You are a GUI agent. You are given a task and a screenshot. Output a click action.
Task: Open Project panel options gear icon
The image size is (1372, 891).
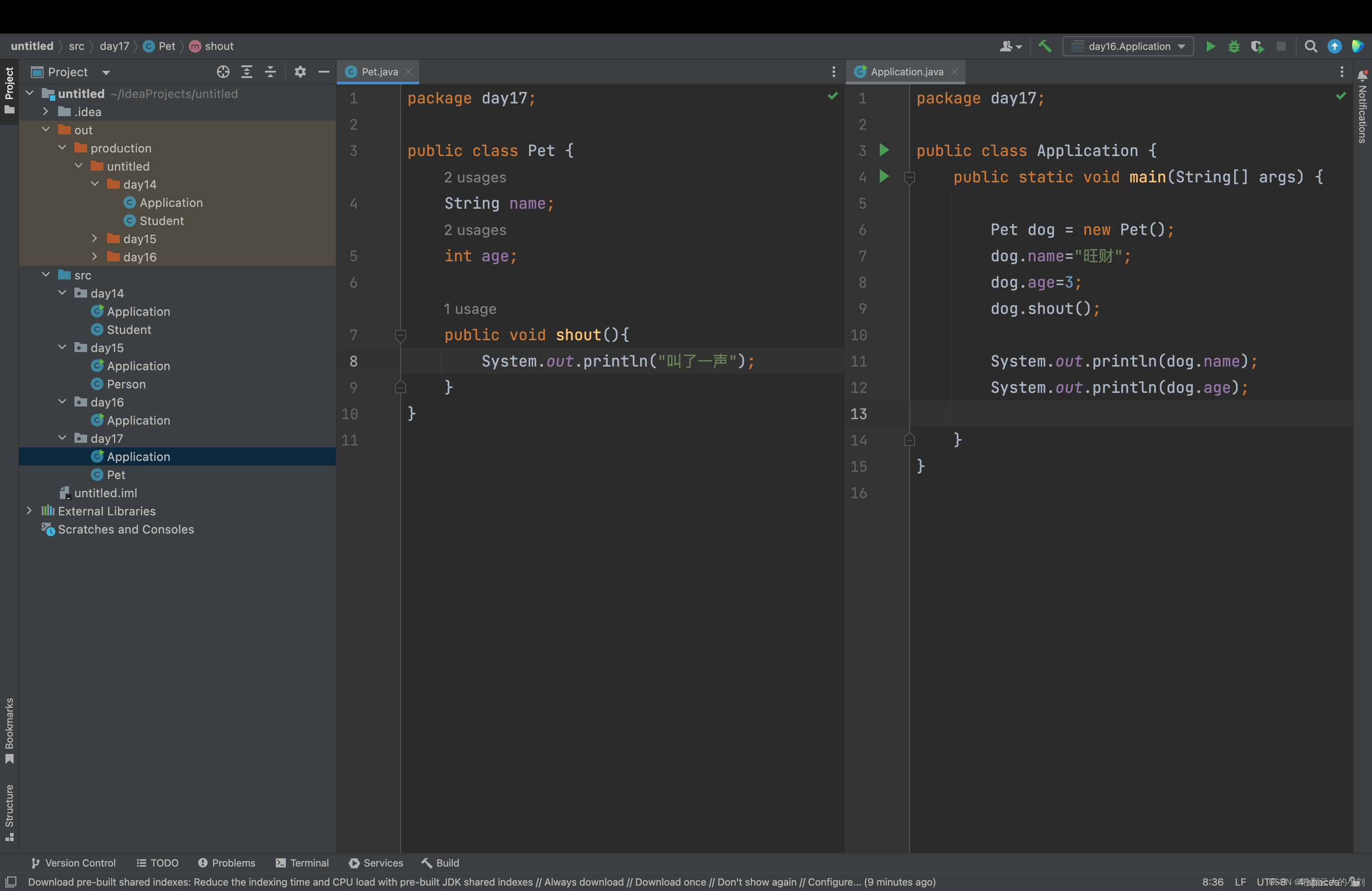pos(300,72)
